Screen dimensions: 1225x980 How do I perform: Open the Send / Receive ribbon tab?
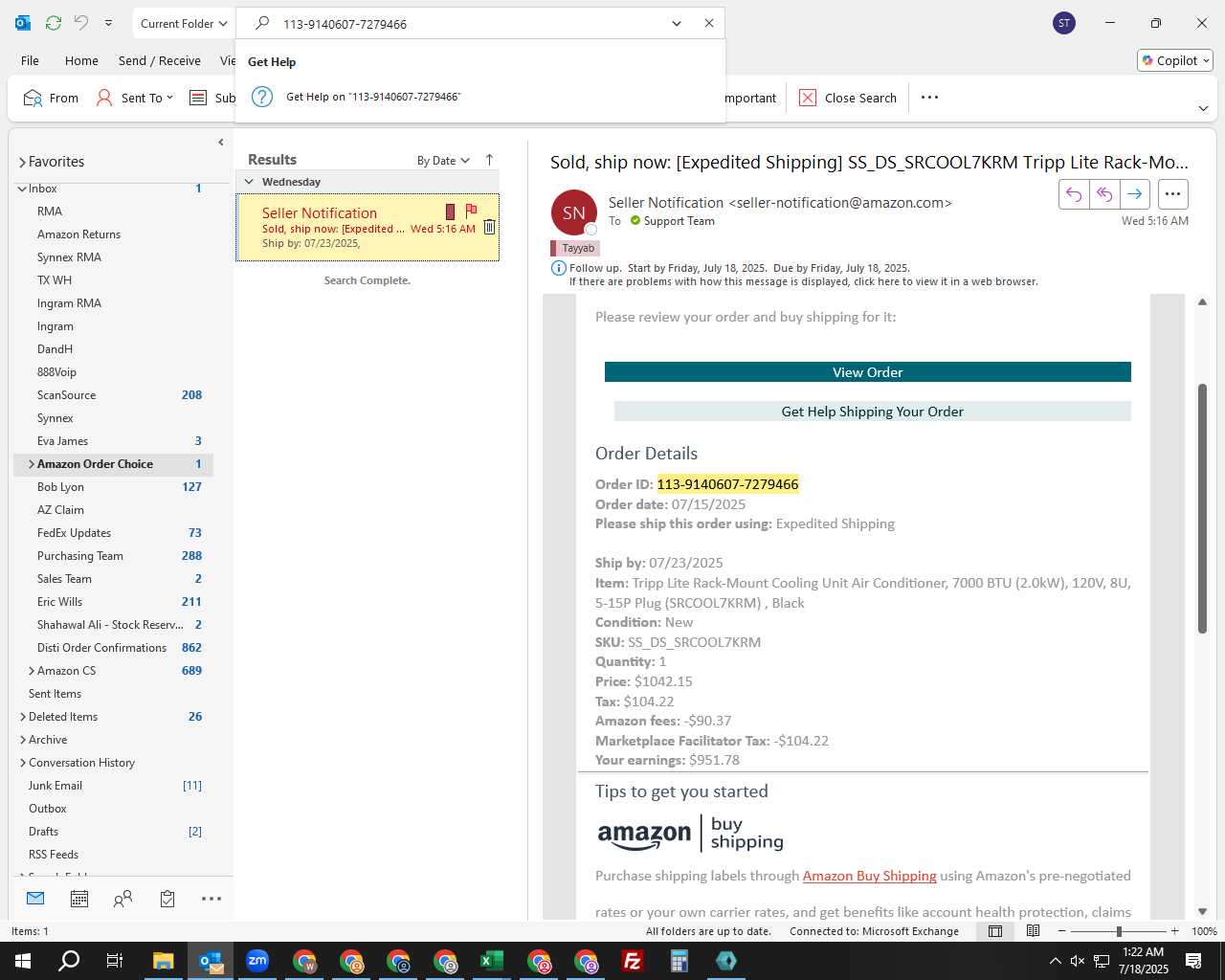[x=160, y=60]
